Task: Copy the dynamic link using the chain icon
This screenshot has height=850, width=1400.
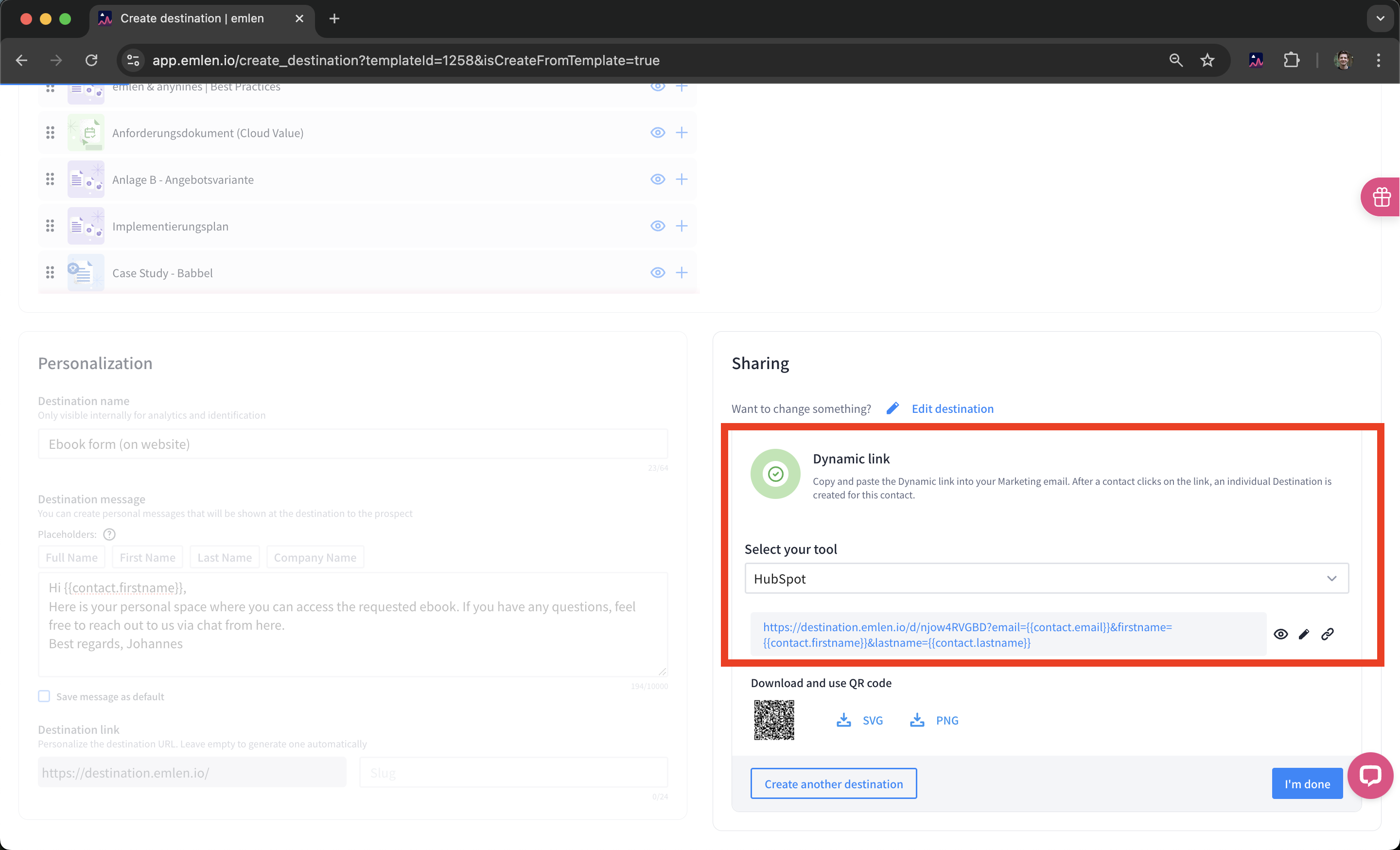Action: click(x=1327, y=634)
